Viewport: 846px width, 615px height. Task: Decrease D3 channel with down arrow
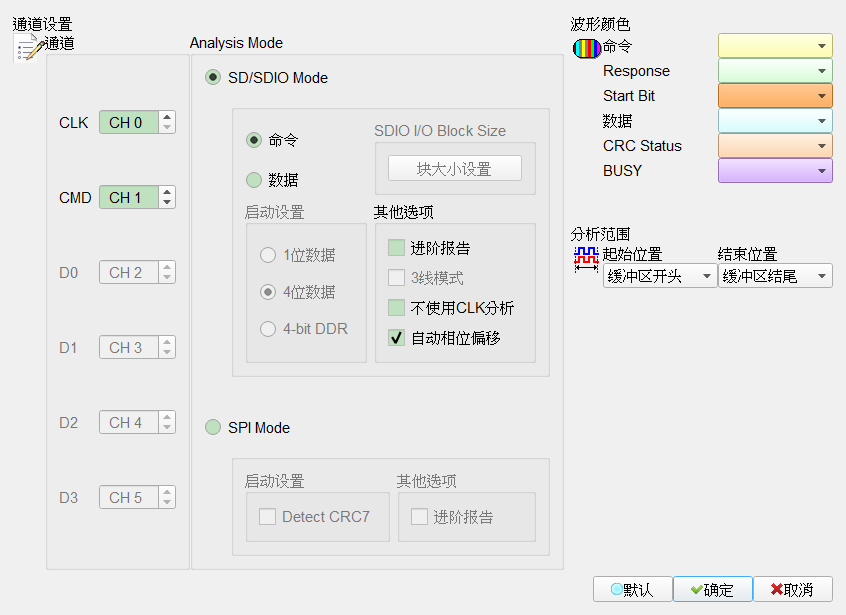(x=167, y=503)
